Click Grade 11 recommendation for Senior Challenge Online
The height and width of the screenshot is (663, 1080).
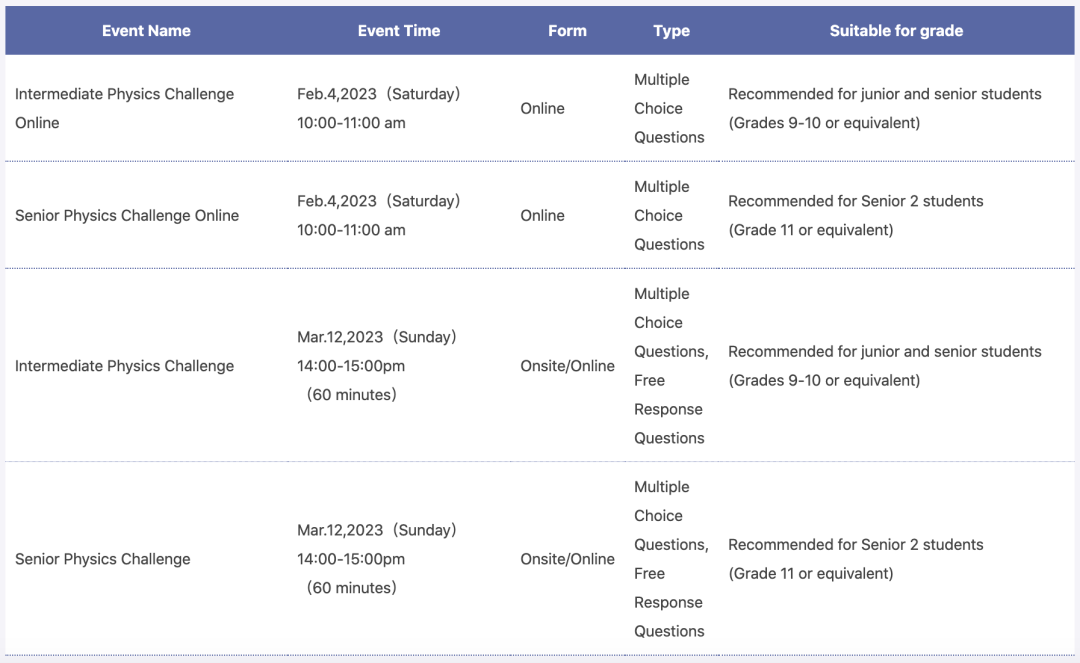(x=855, y=215)
